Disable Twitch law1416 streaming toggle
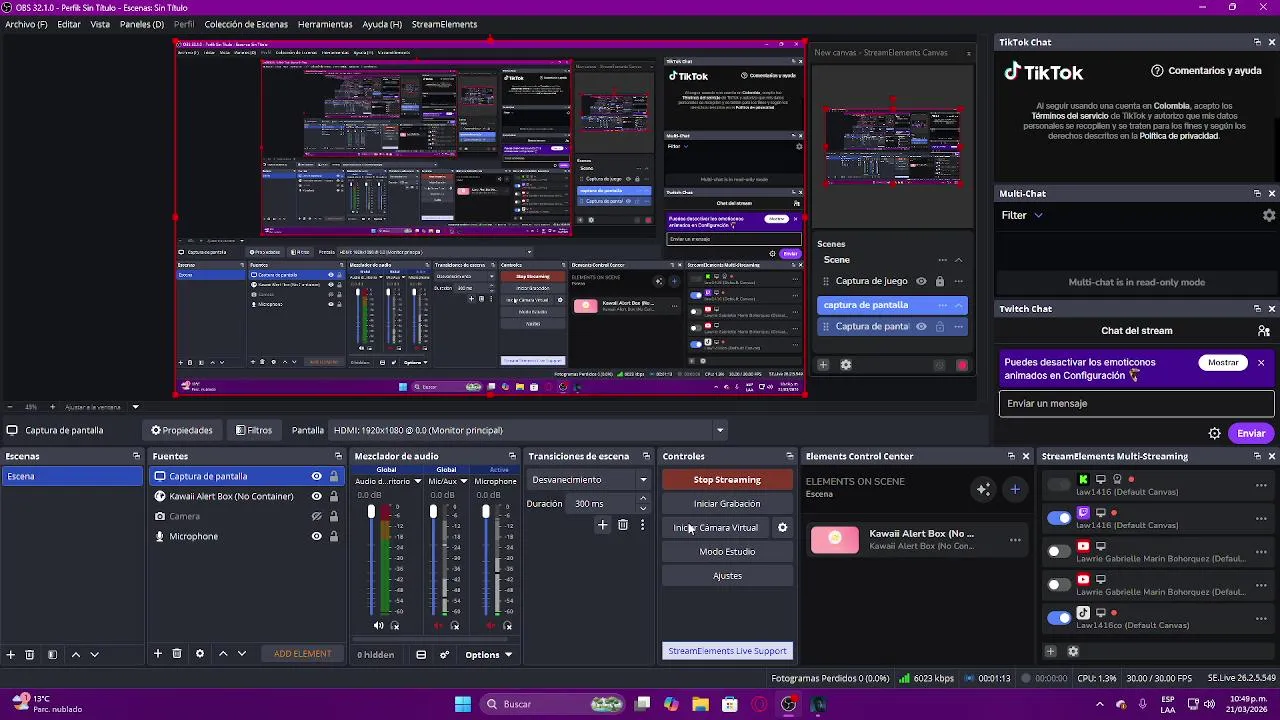This screenshot has width=1280, height=720. click(1058, 518)
